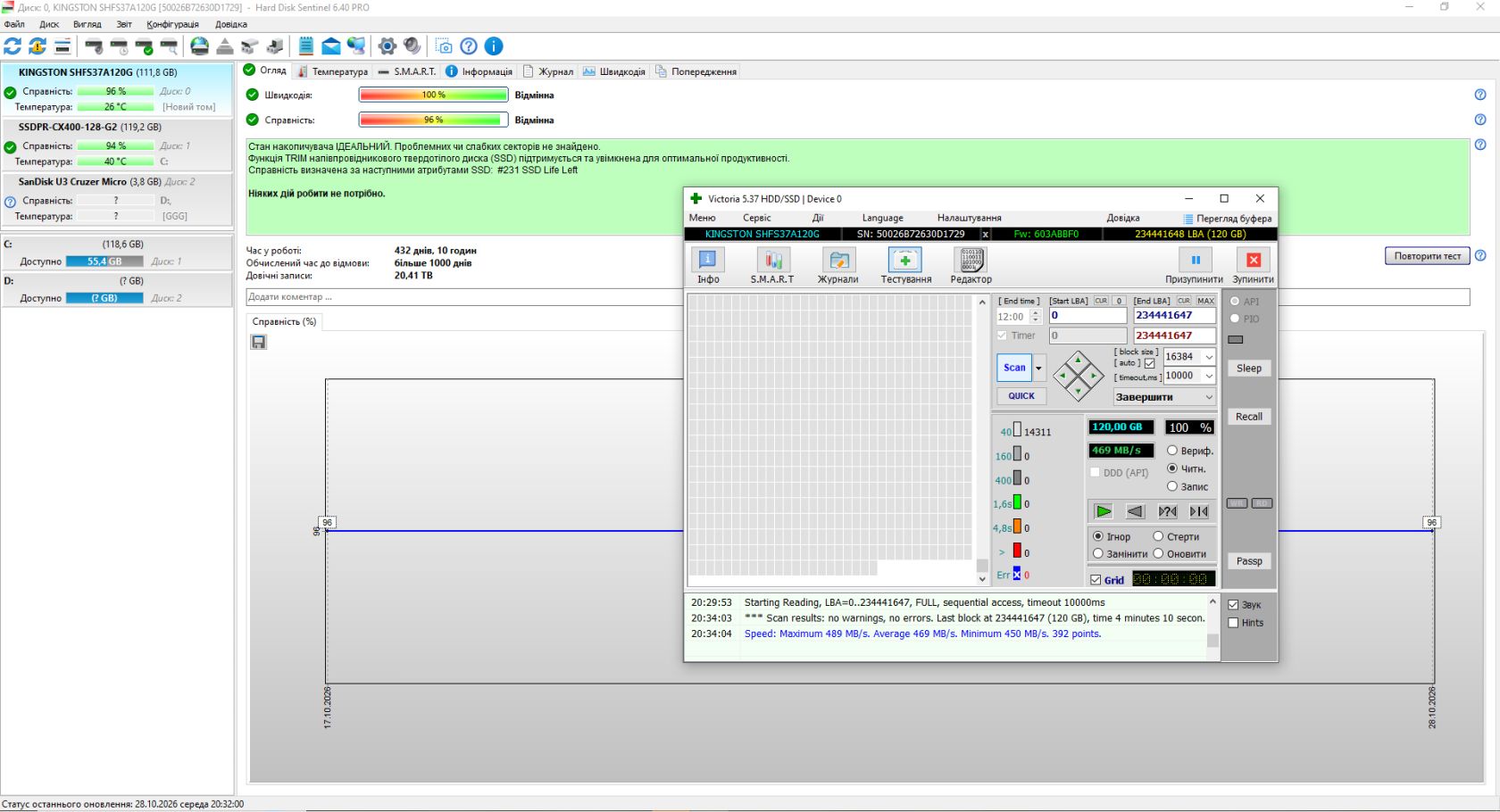Open the gear configuration icon in toolbar
Image resolution: width=1500 pixels, height=812 pixels.
click(387, 46)
